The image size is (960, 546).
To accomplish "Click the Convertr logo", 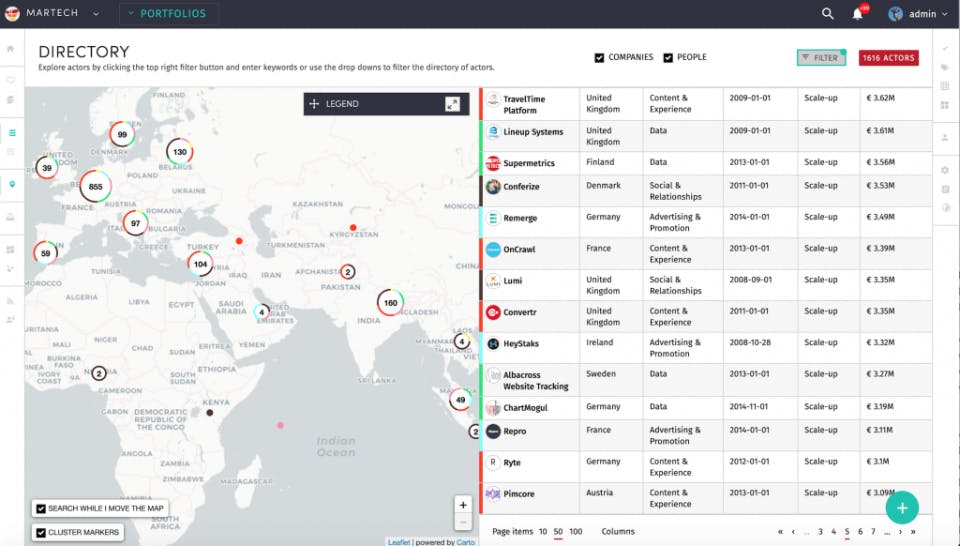I will pos(493,312).
